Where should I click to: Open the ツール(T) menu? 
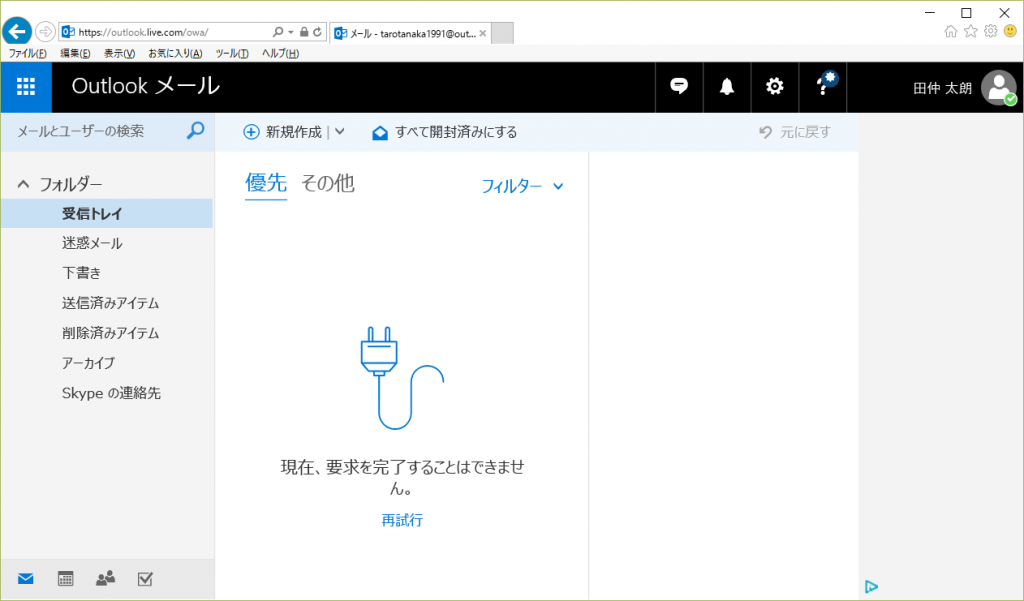pyautogui.click(x=232, y=54)
